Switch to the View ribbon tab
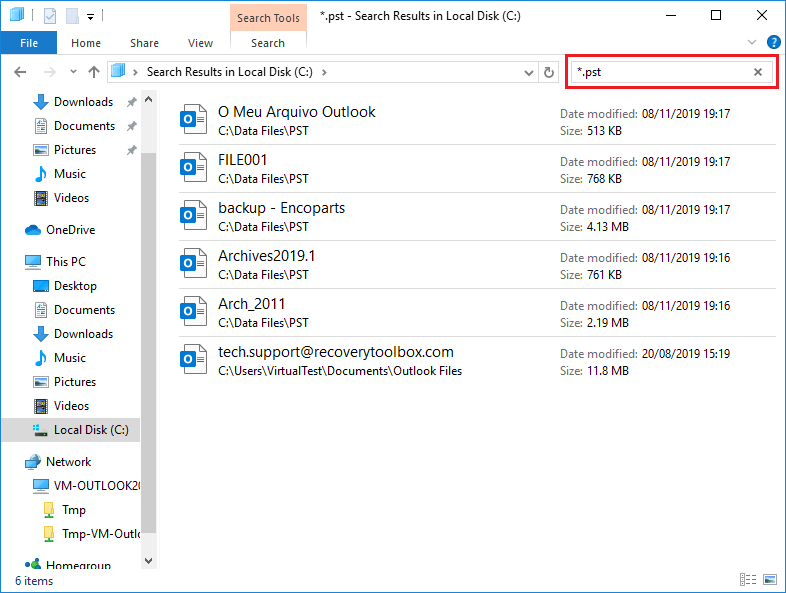This screenshot has height=593, width=786. pyautogui.click(x=200, y=43)
